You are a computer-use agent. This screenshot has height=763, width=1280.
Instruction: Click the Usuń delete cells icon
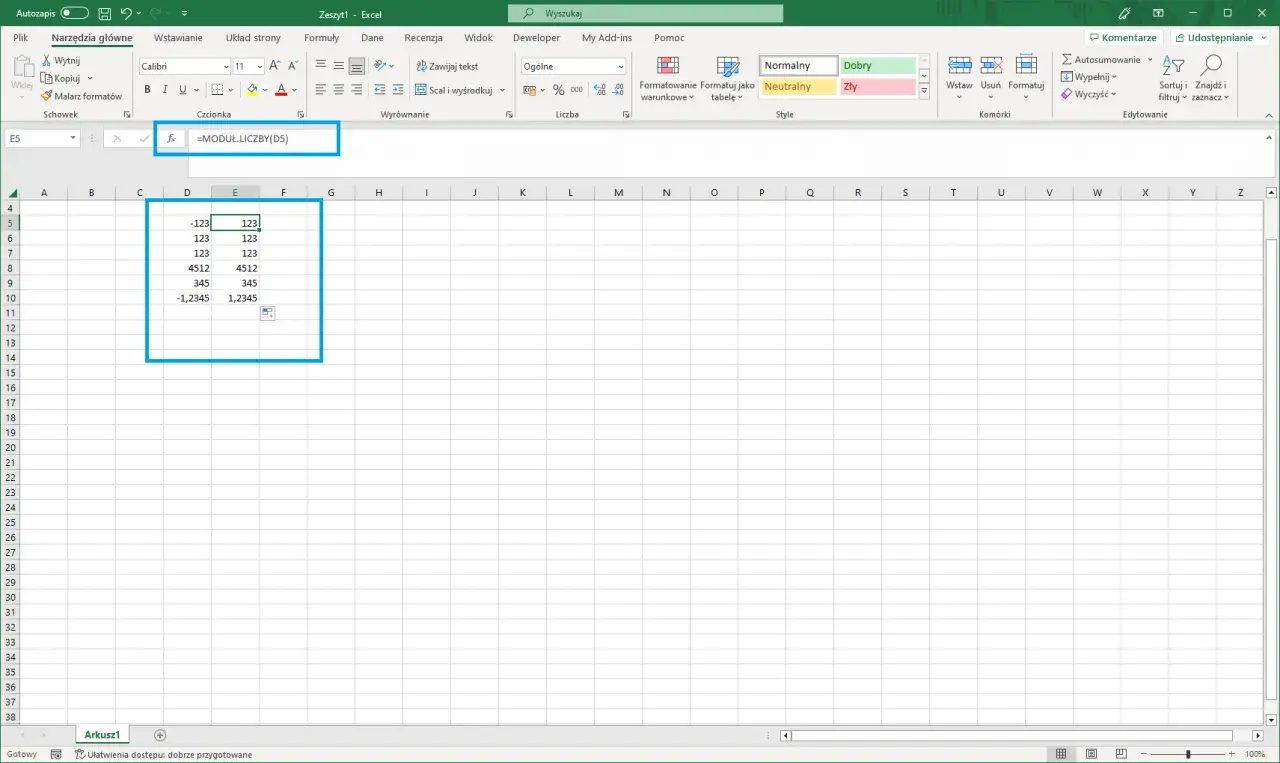[x=991, y=66]
